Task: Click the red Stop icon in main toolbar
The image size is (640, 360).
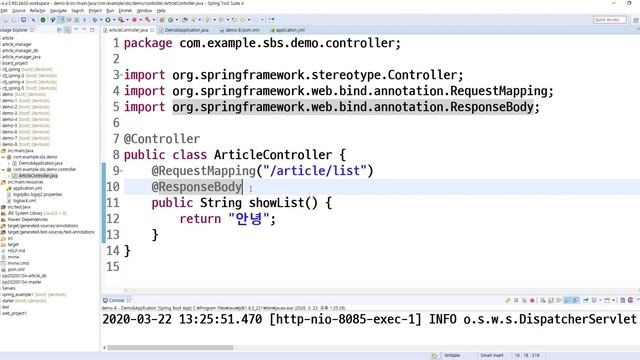Action: [134, 20]
